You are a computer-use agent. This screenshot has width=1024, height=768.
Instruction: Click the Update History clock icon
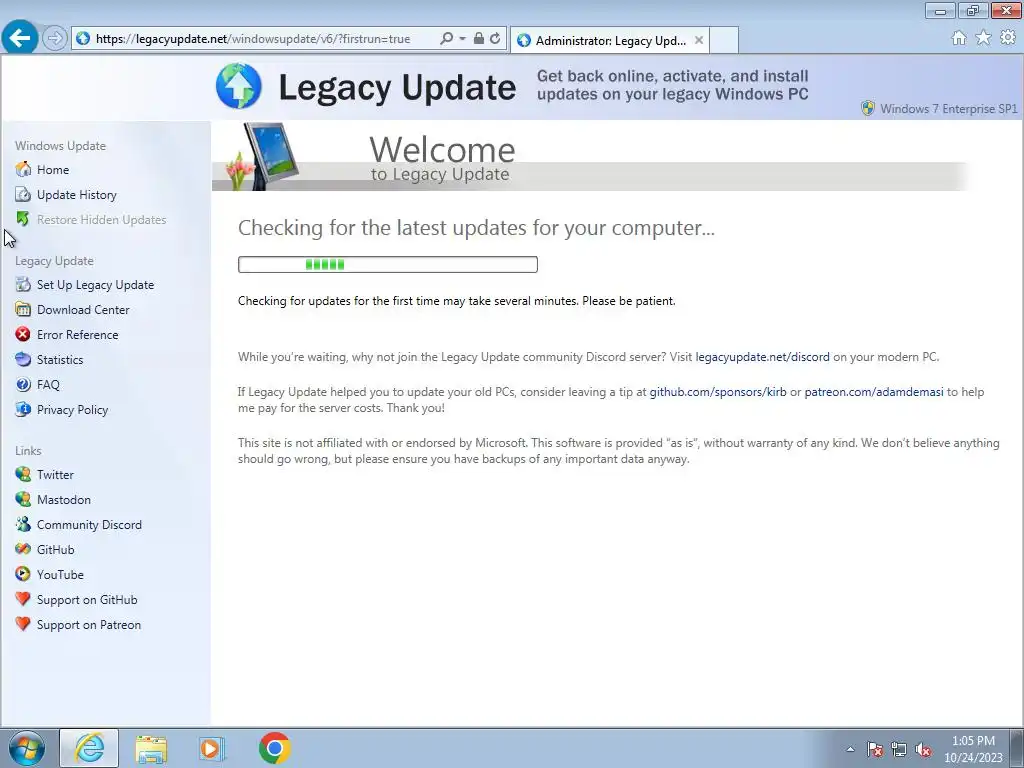pos(23,195)
